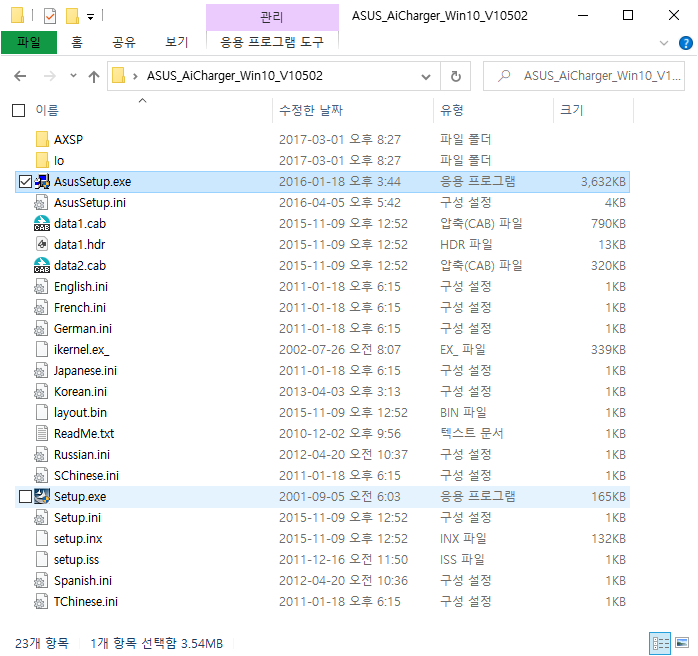The height and width of the screenshot is (656, 698).
Task: Go up one folder level
Action: pos(93,77)
